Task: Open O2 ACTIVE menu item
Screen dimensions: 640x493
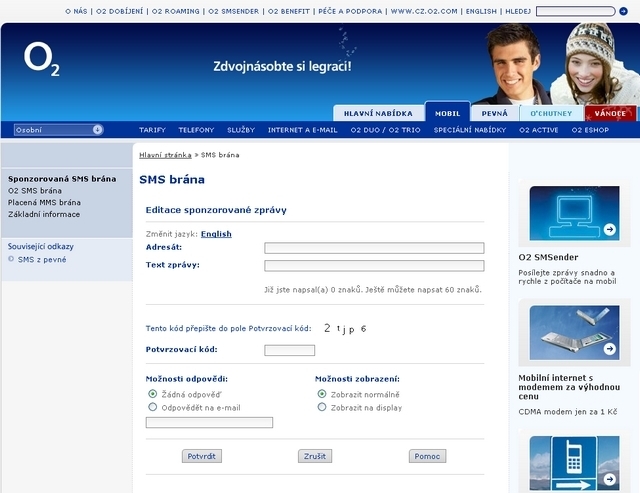Action: click(x=539, y=130)
